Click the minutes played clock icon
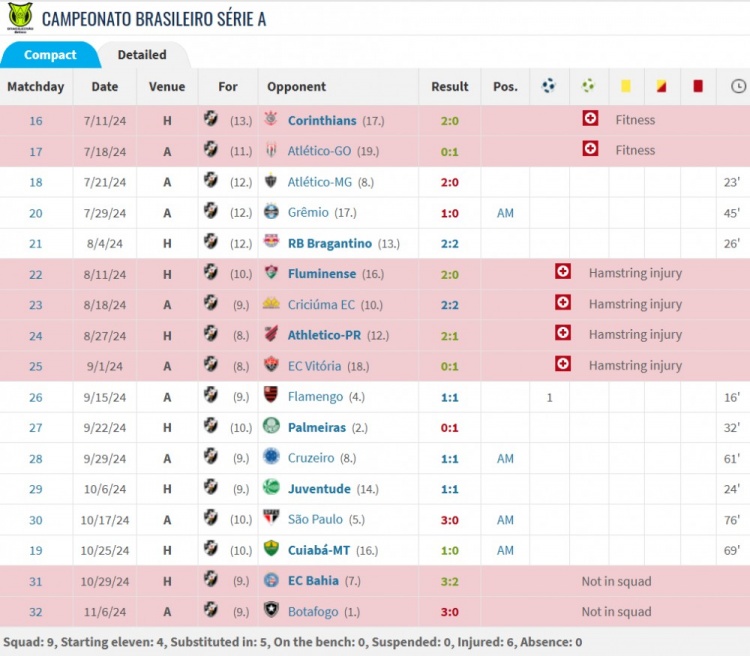The image size is (750, 656). 738,87
